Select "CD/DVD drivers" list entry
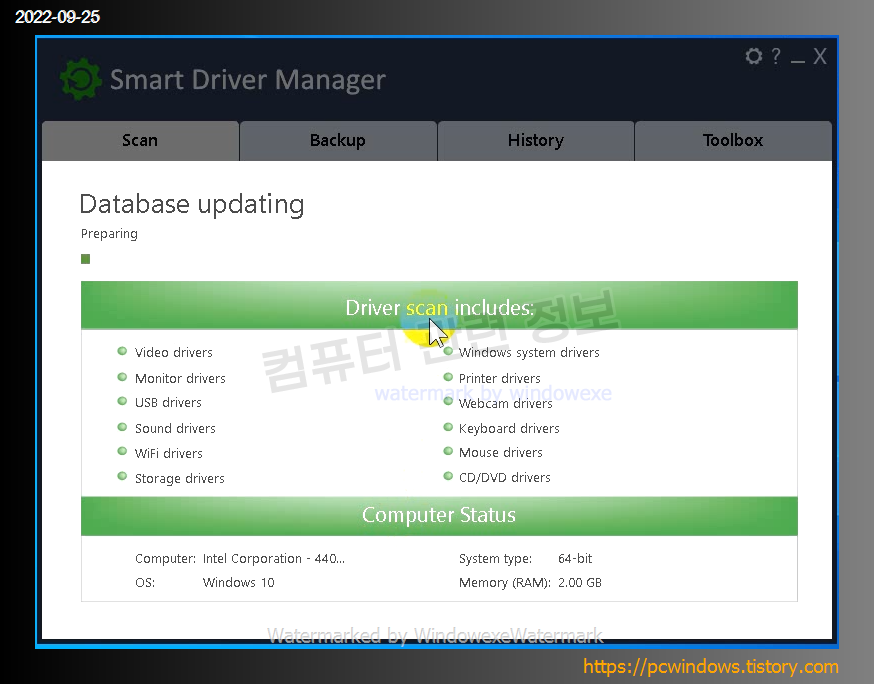874x684 pixels. click(504, 477)
